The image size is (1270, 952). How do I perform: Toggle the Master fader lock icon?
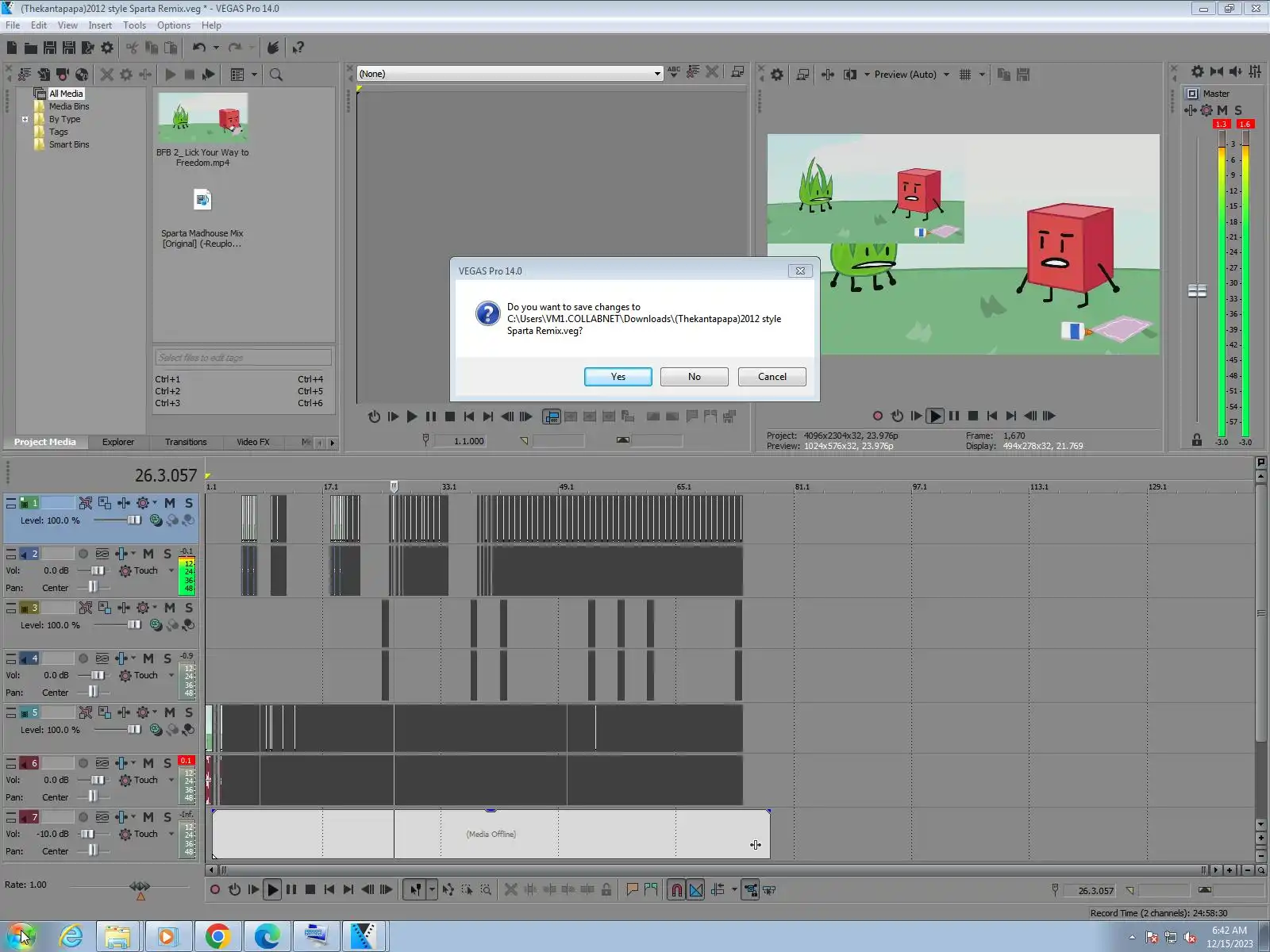tap(1197, 440)
